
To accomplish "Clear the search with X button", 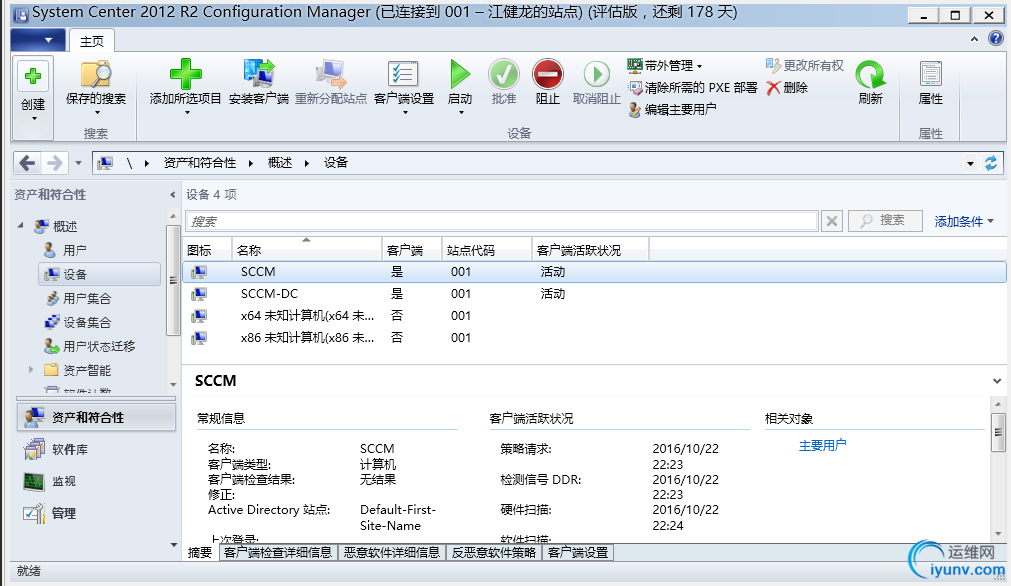I will 832,221.
